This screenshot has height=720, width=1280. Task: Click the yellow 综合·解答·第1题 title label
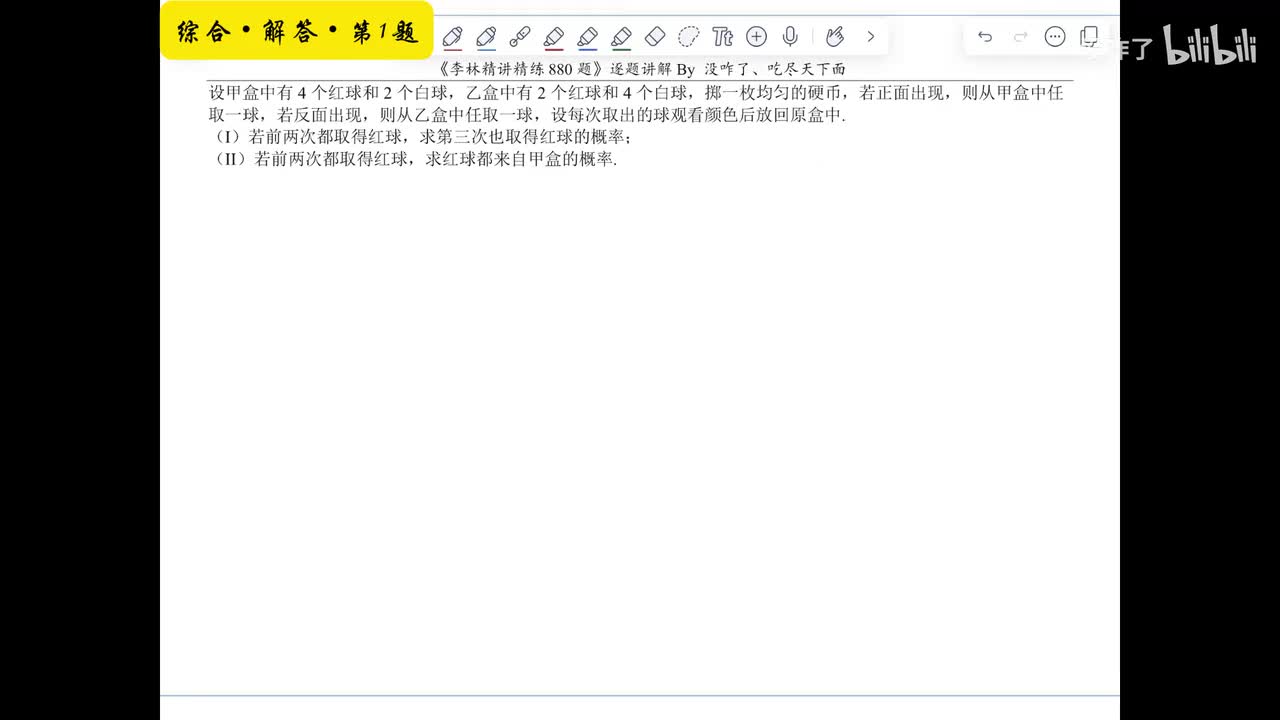point(297,31)
